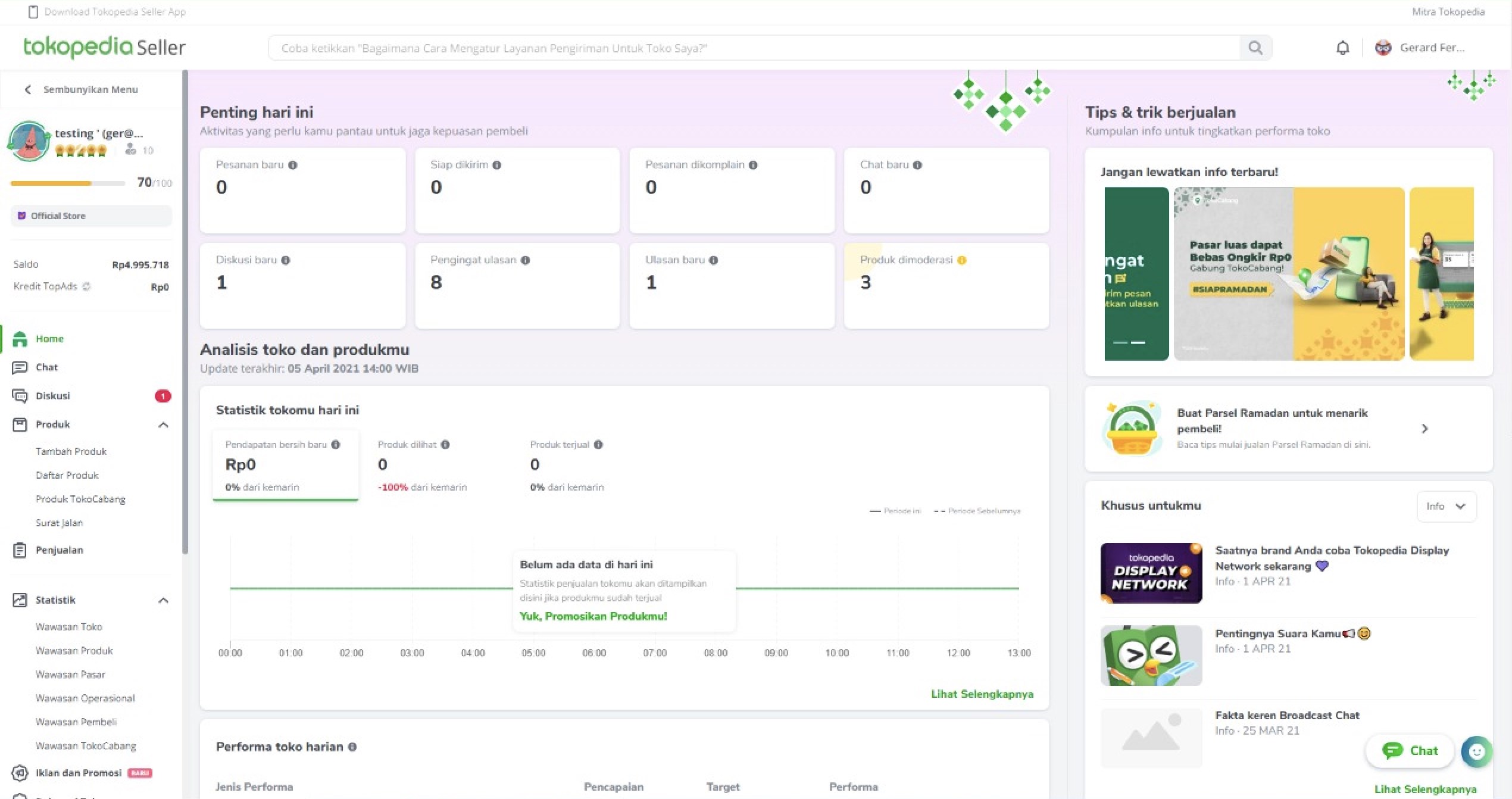Click Lihat Selengkapnya under statistics chart
1512x799 pixels.
[982, 694]
